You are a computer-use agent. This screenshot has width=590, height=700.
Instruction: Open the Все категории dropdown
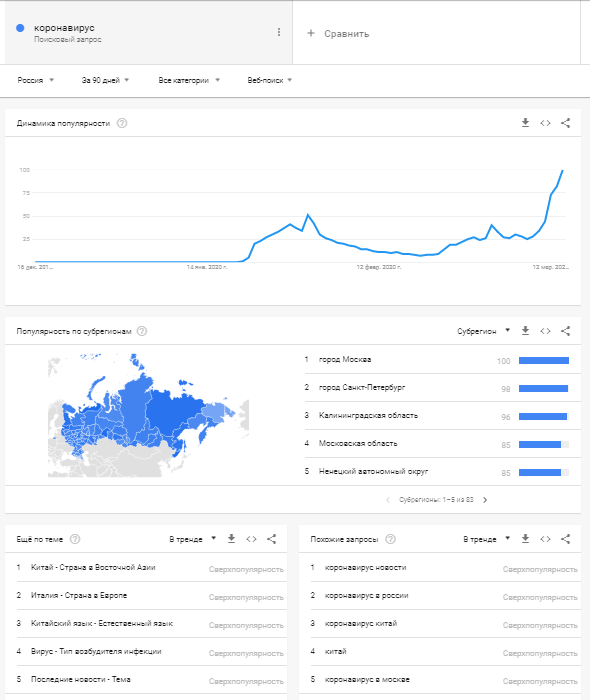pyautogui.click(x=189, y=80)
